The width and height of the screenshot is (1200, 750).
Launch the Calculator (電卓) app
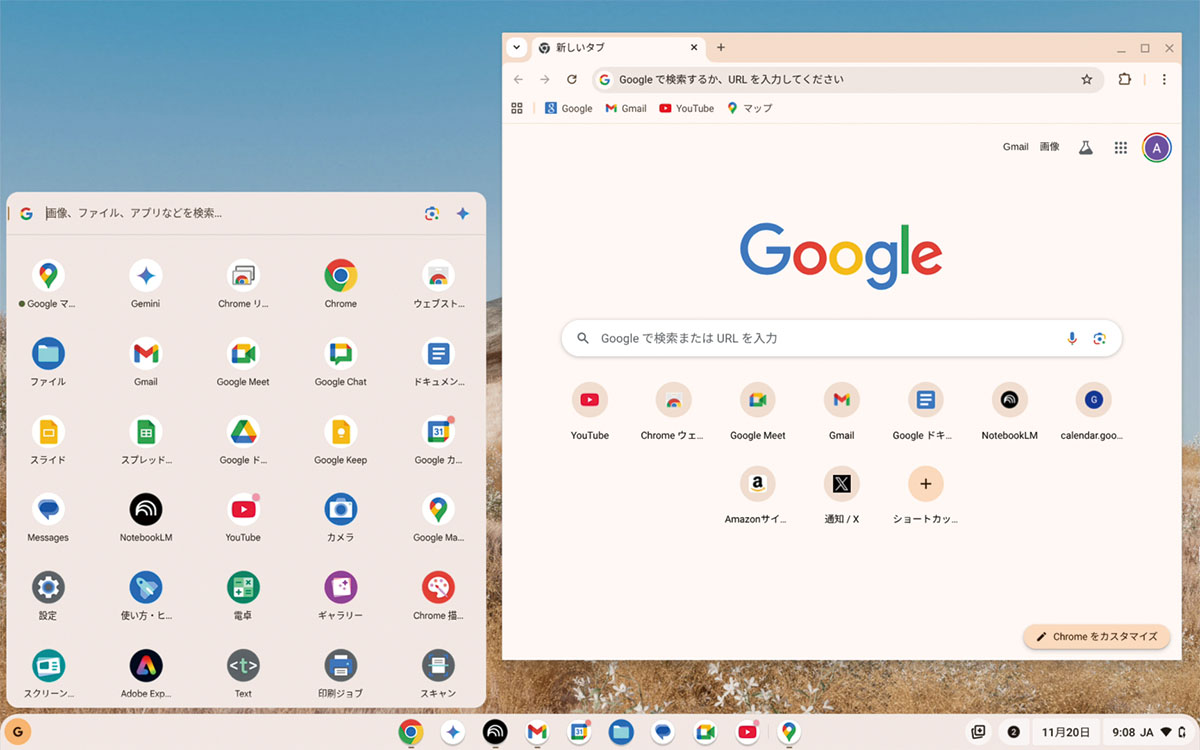(x=243, y=588)
